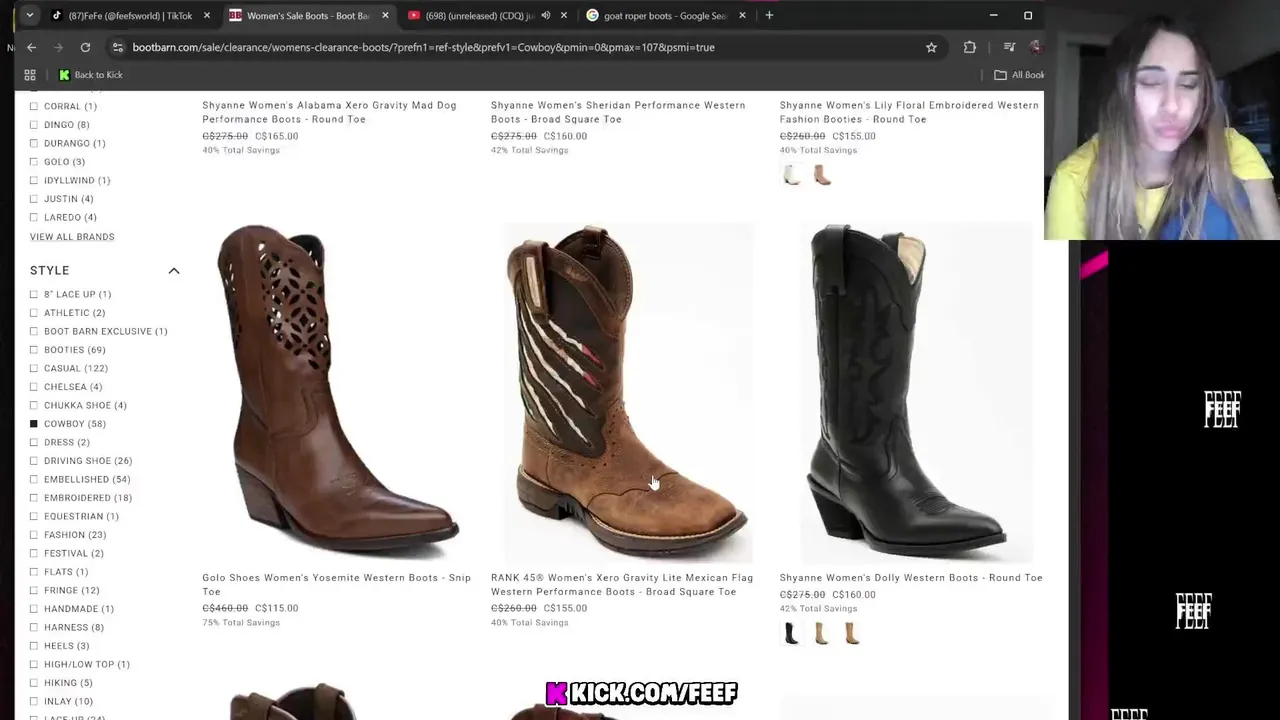Check the HIKING style filter
1280x720 pixels.
[34, 683]
